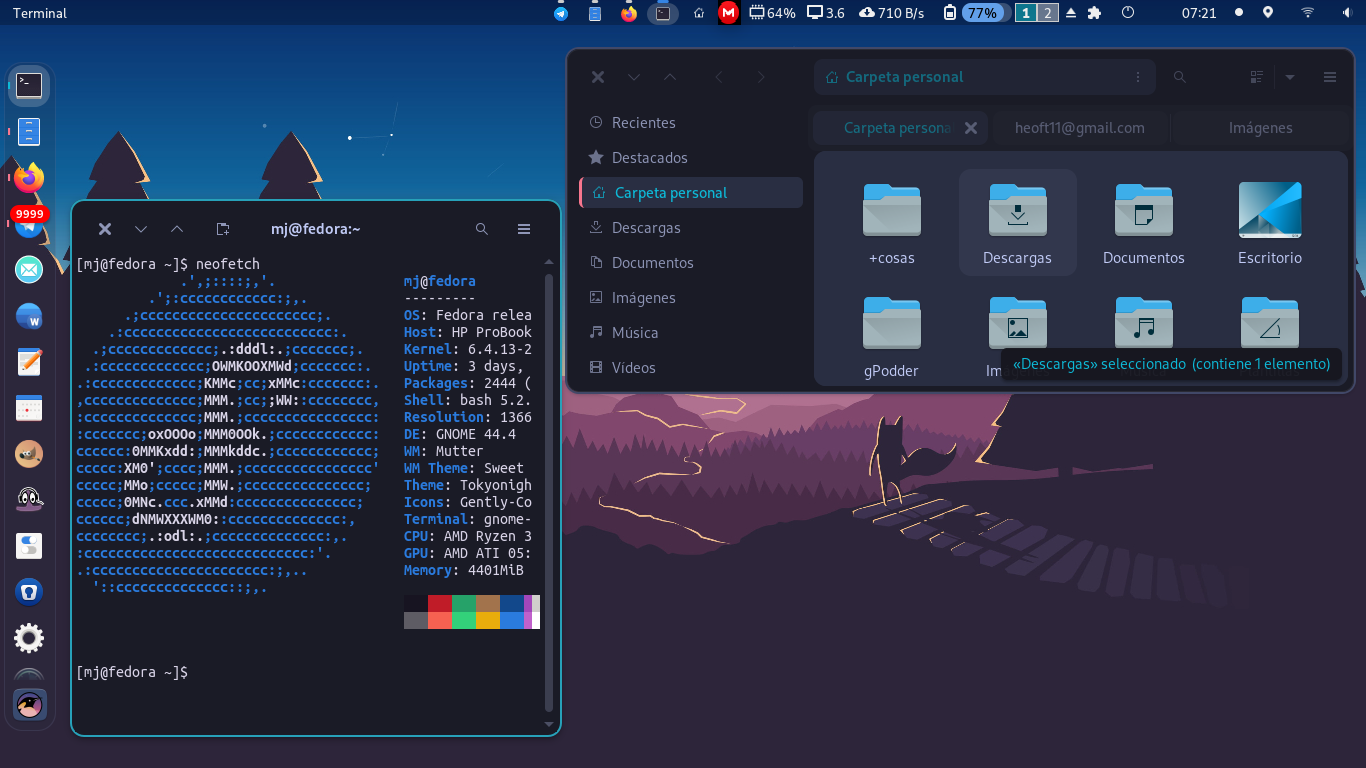Click the 64% memory usage indicator
Screen dimensions: 1366x768
pyautogui.click(x=772, y=13)
